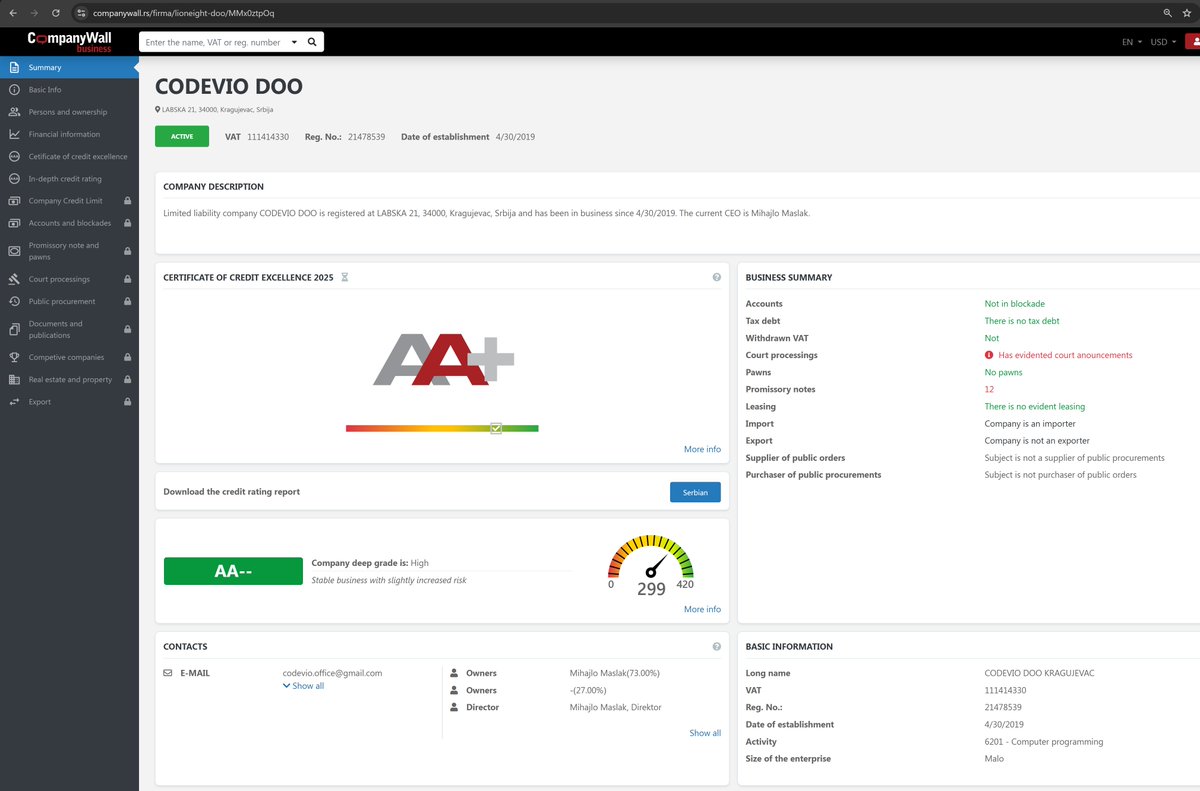Click the Promissory note and pawns icon
Screen dimensions: 1200x791
coord(14,251)
